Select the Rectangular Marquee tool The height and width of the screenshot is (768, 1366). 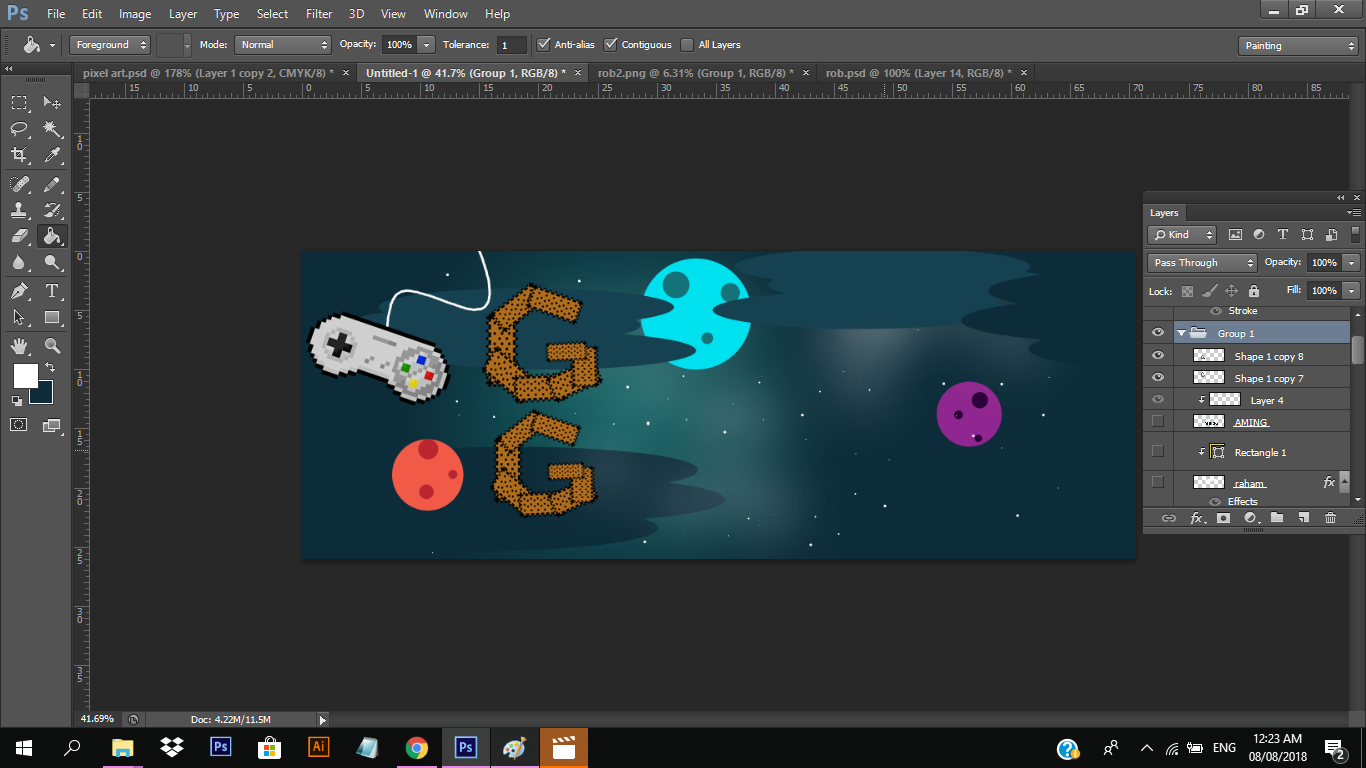(x=19, y=102)
